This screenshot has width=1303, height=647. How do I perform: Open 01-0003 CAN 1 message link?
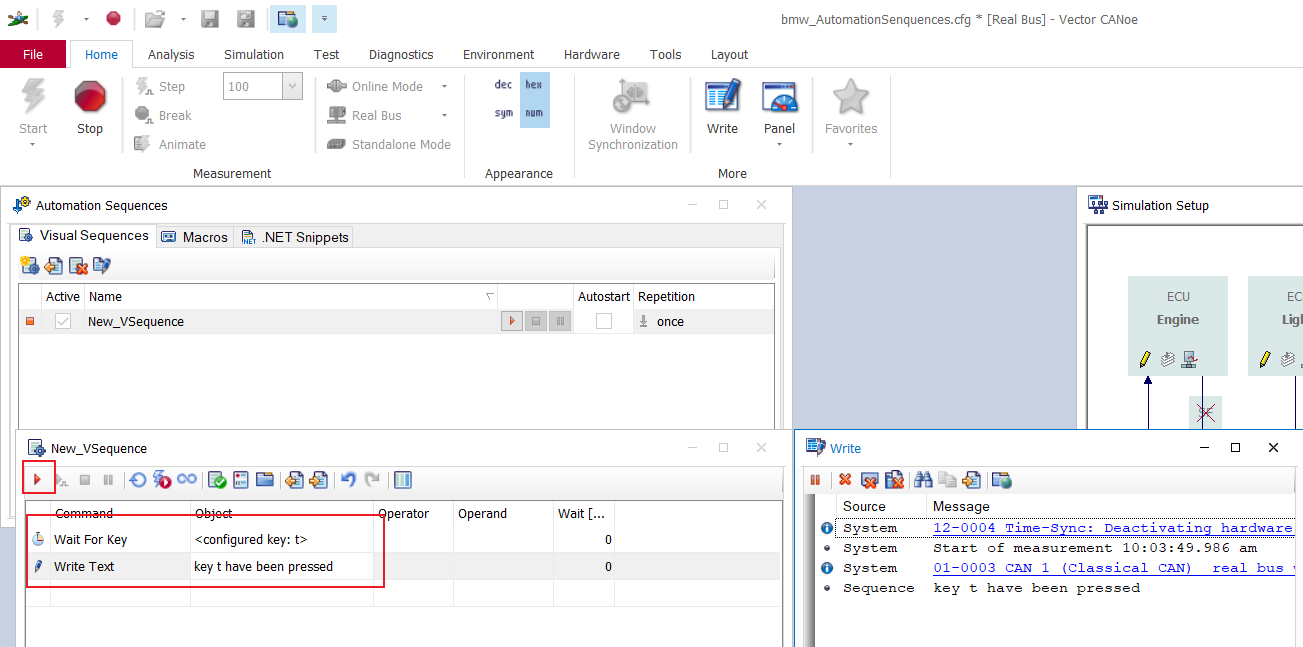pyautogui.click(x=1113, y=568)
